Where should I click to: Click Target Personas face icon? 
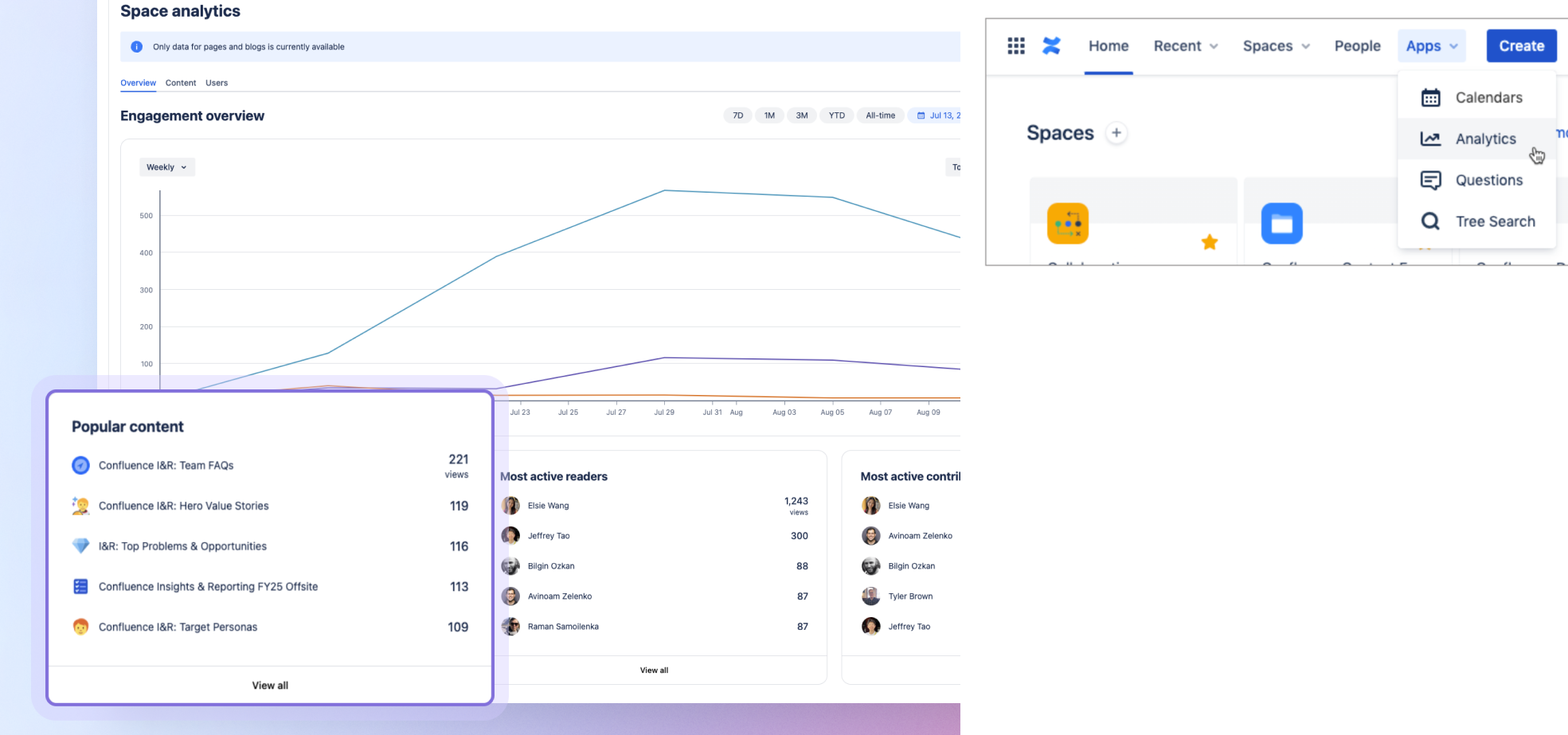click(x=80, y=627)
